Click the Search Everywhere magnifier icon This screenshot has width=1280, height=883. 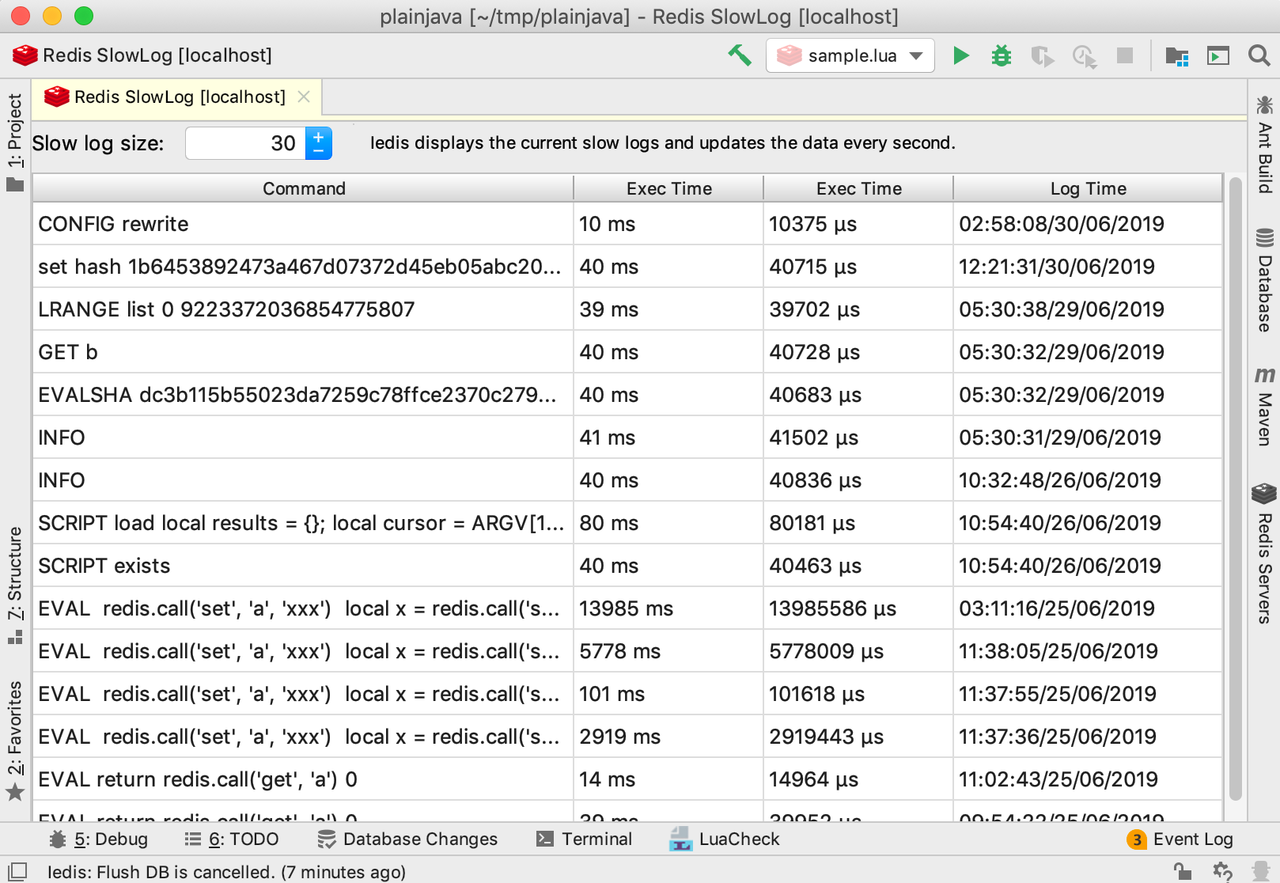click(1259, 56)
